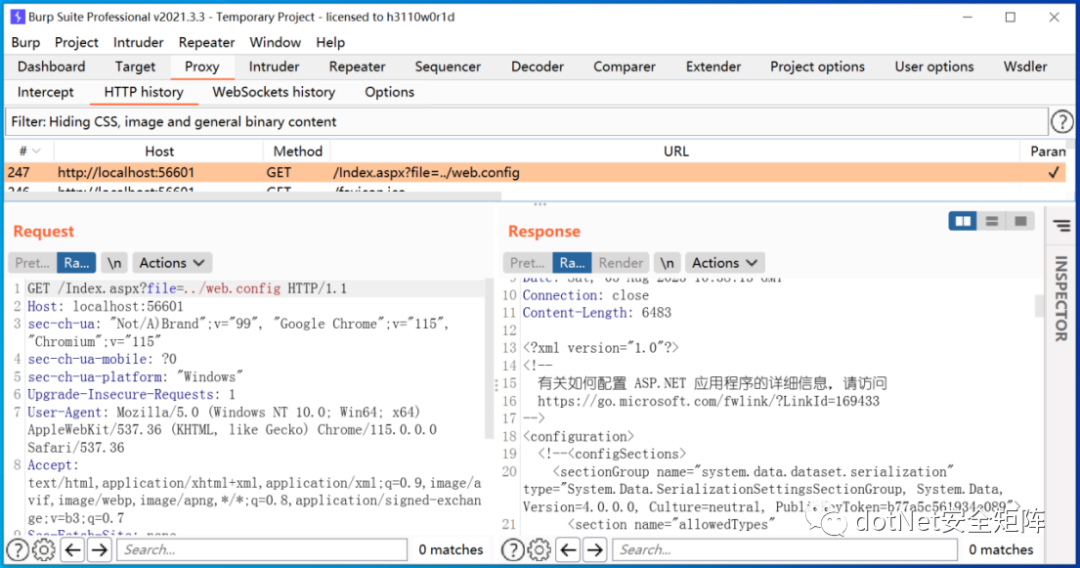The image size is (1080, 568).
Task: Open the Burp menu
Action: tap(25, 43)
